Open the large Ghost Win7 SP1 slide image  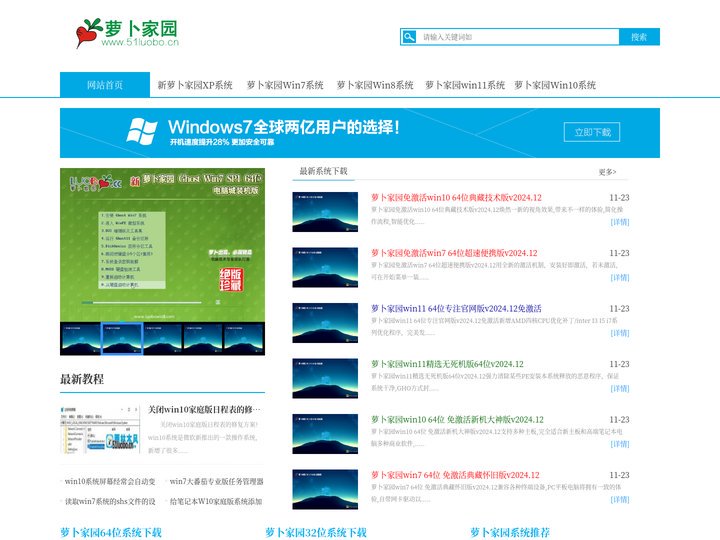point(163,245)
